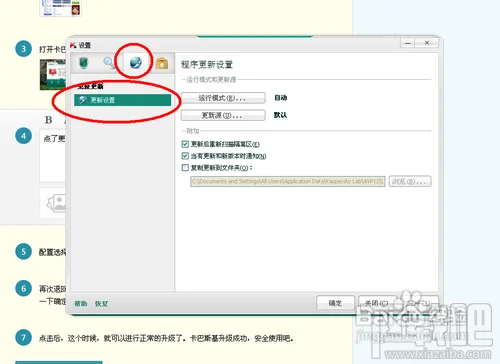Click the 程序更新设置 heading text
The height and width of the screenshot is (364, 500).
[x=207, y=64]
